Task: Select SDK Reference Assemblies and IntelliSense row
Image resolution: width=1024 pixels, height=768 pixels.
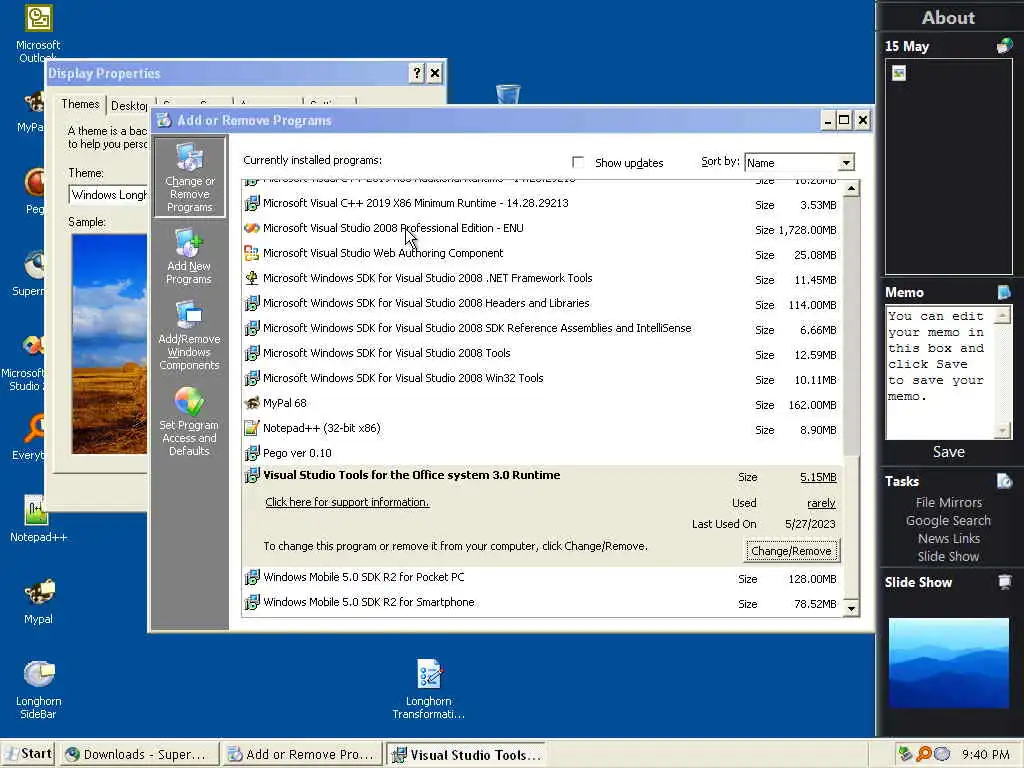Action: point(541,328)
